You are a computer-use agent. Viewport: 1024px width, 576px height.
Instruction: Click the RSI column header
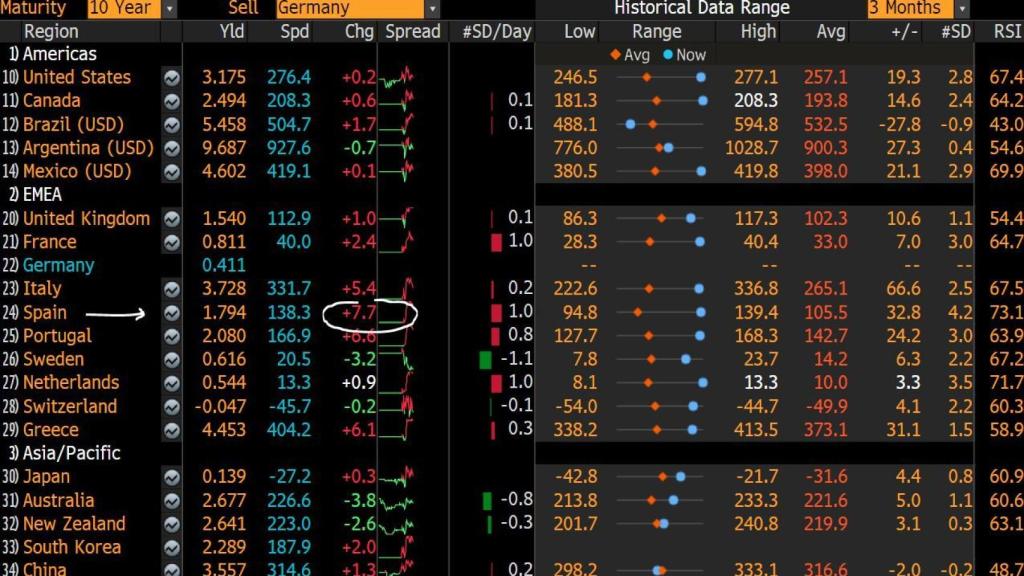pyautogui.click(x=1005, y=31)
